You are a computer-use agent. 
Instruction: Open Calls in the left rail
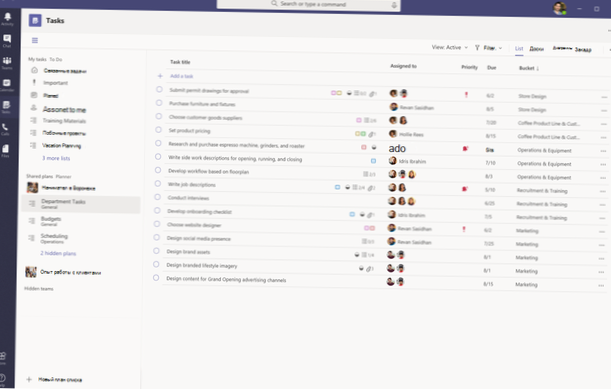click(5, 129)
